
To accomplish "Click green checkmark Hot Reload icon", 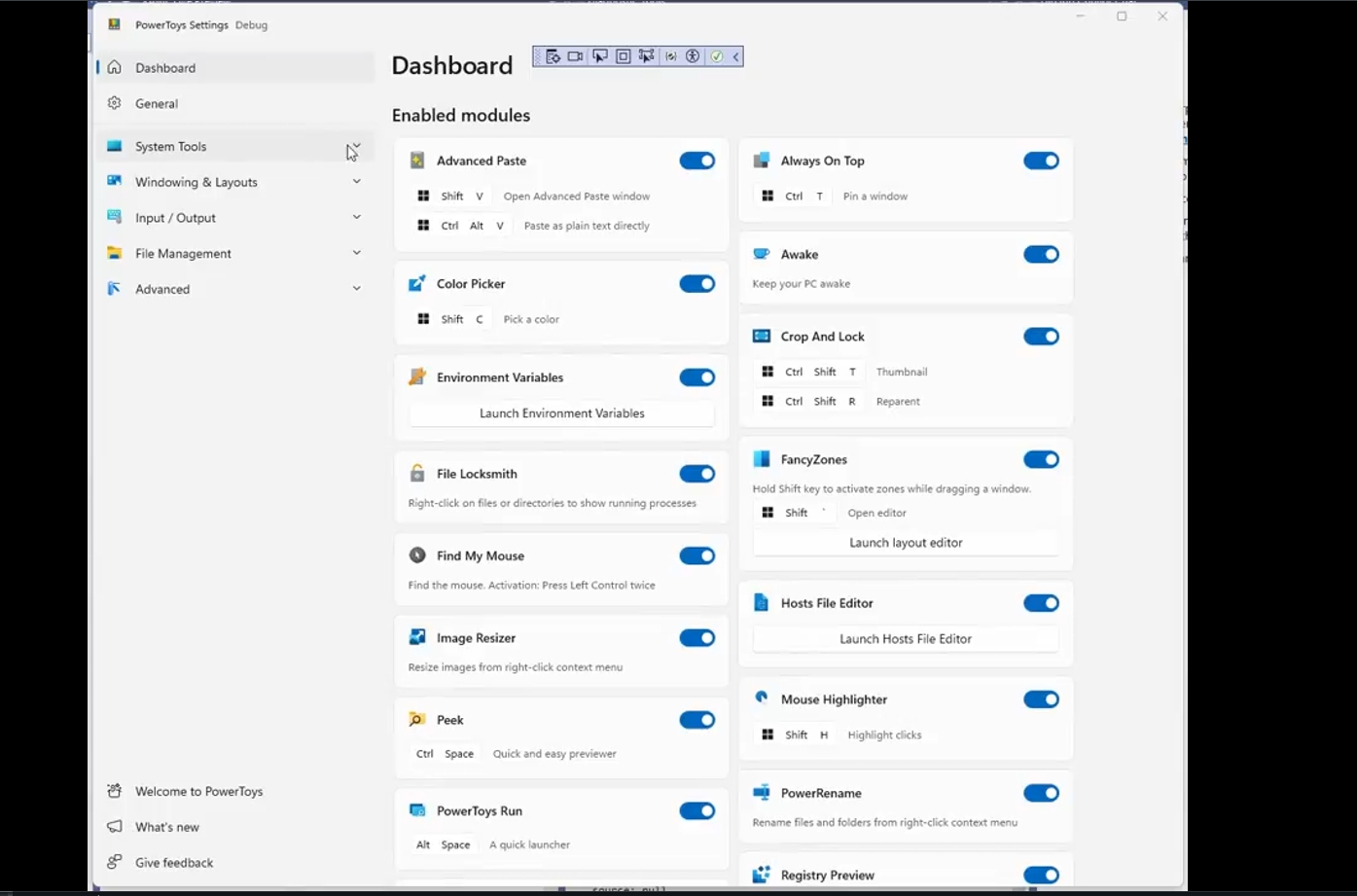I will tap(717, 56).
